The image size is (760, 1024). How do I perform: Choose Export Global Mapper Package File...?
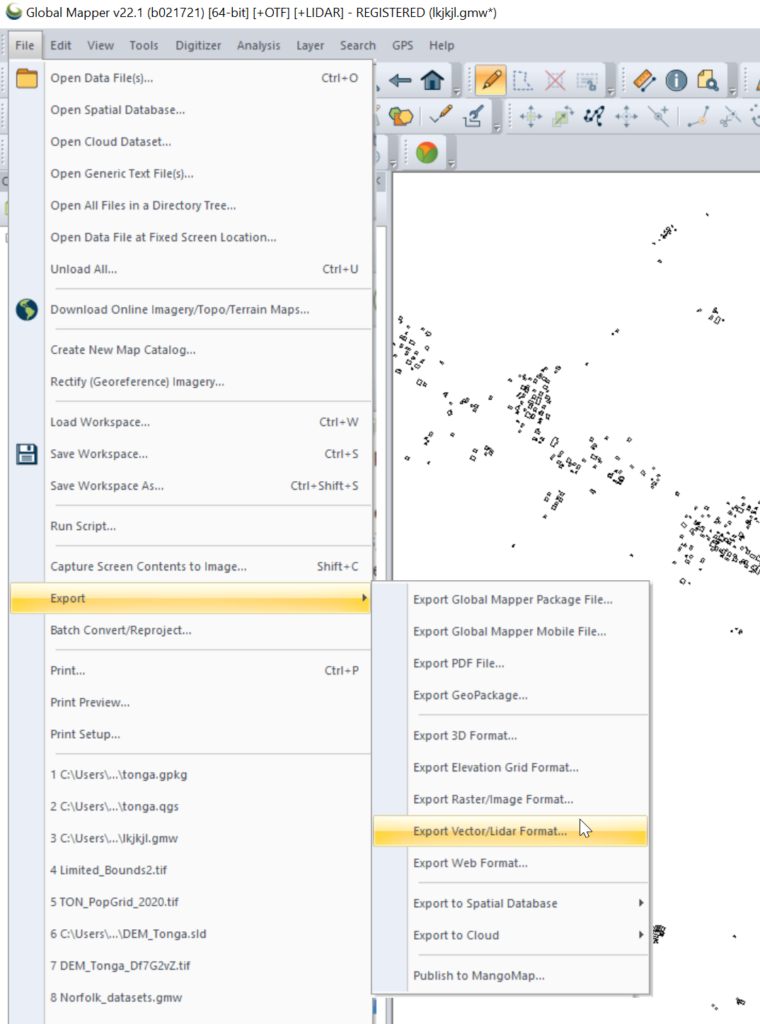click(511, 600)
